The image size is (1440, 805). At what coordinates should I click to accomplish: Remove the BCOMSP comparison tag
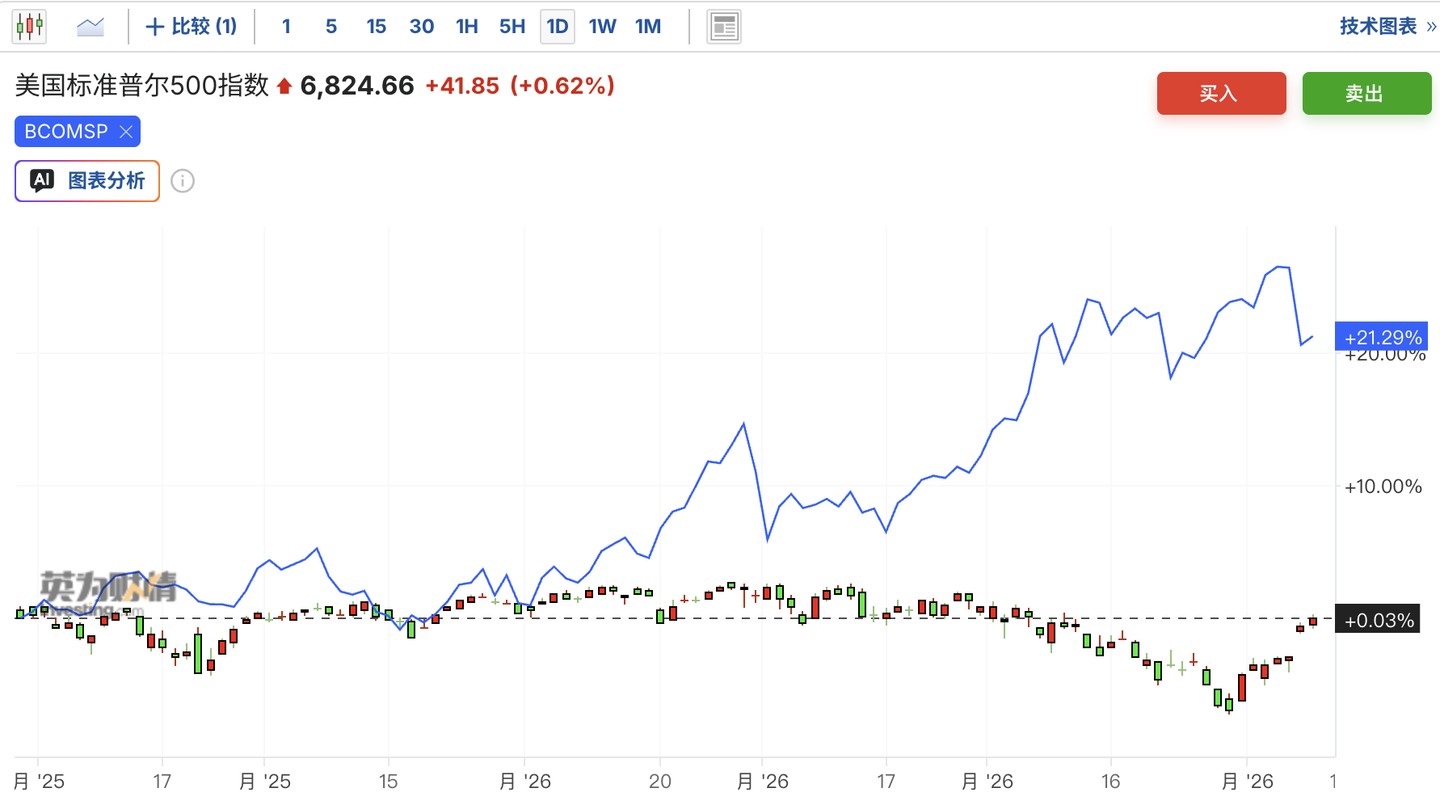(x=126, y=131)
